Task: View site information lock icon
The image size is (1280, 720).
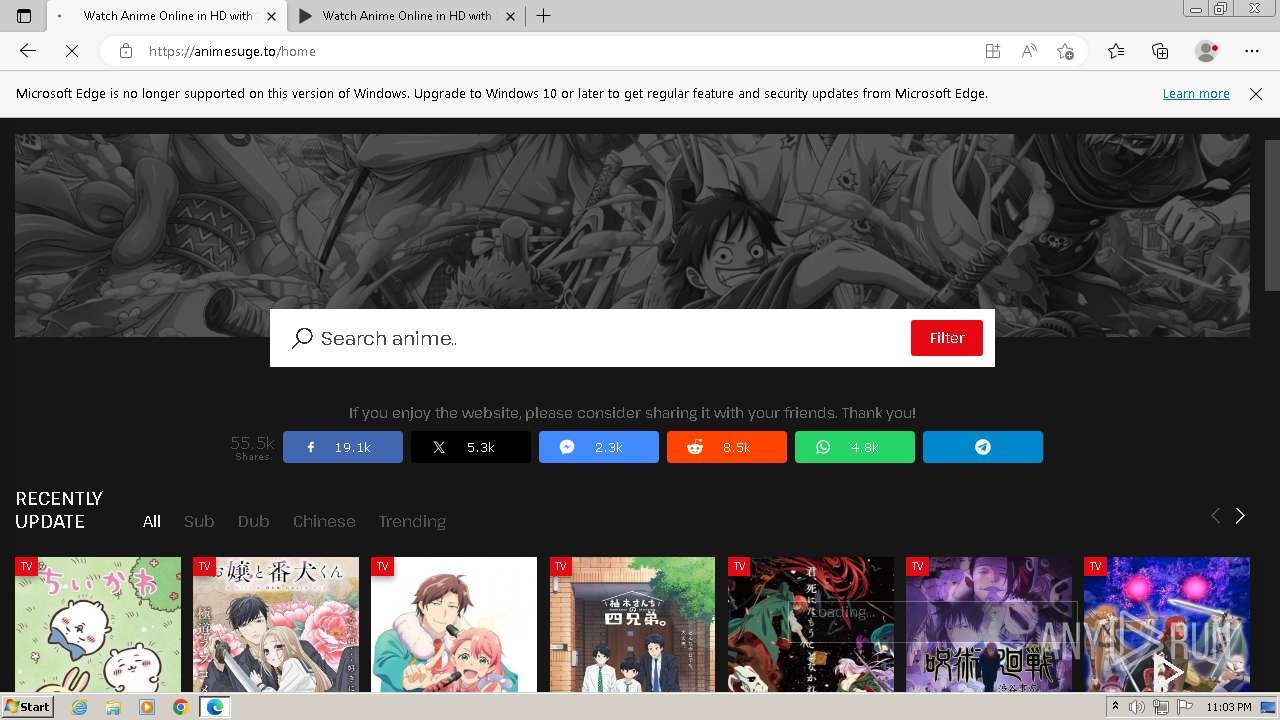Action: pos(126,51)
